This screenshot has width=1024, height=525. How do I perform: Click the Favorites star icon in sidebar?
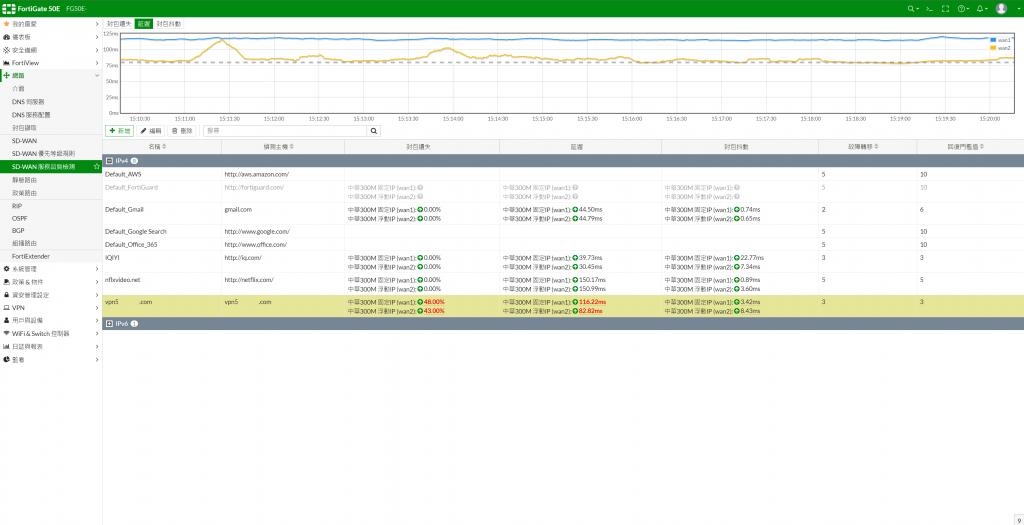tap(7, 24)
